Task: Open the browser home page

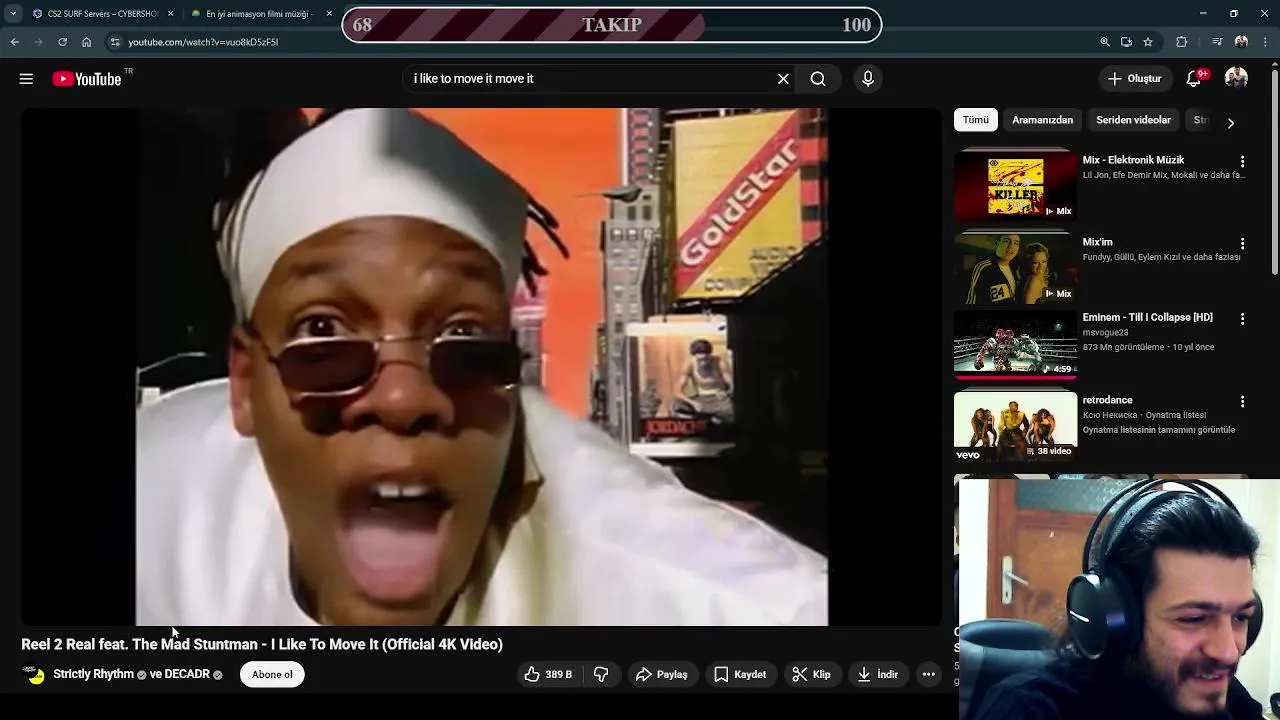Action: 86,42
